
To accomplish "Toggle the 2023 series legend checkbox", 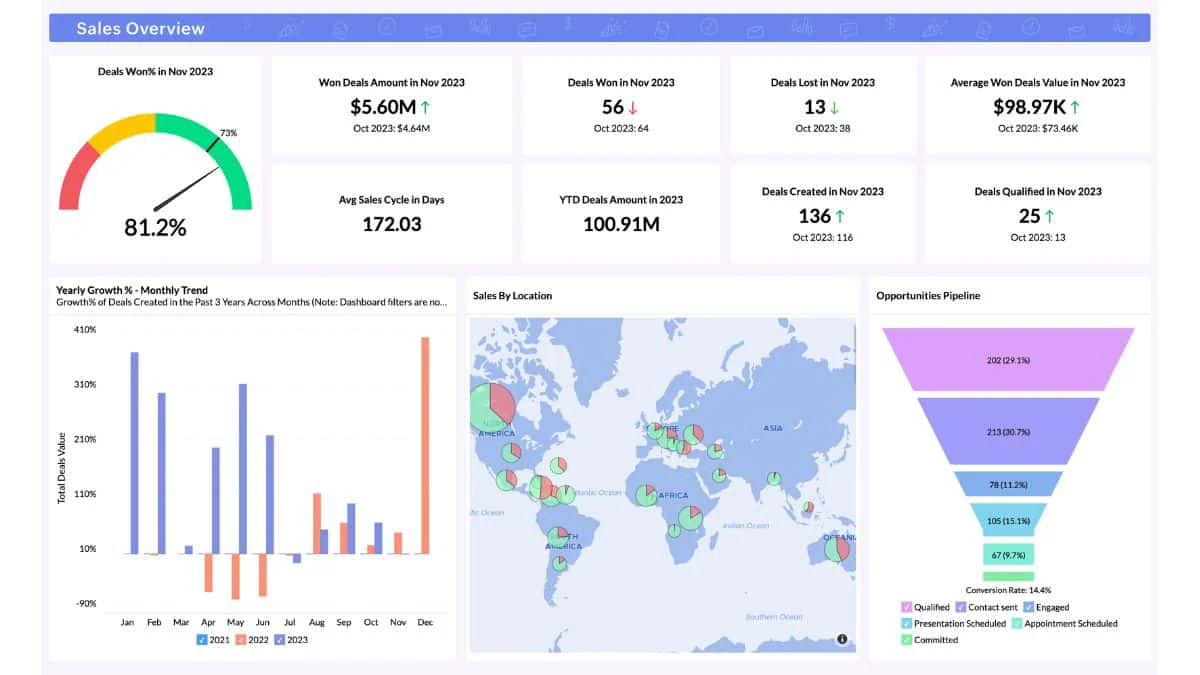I will pos(279,640).
